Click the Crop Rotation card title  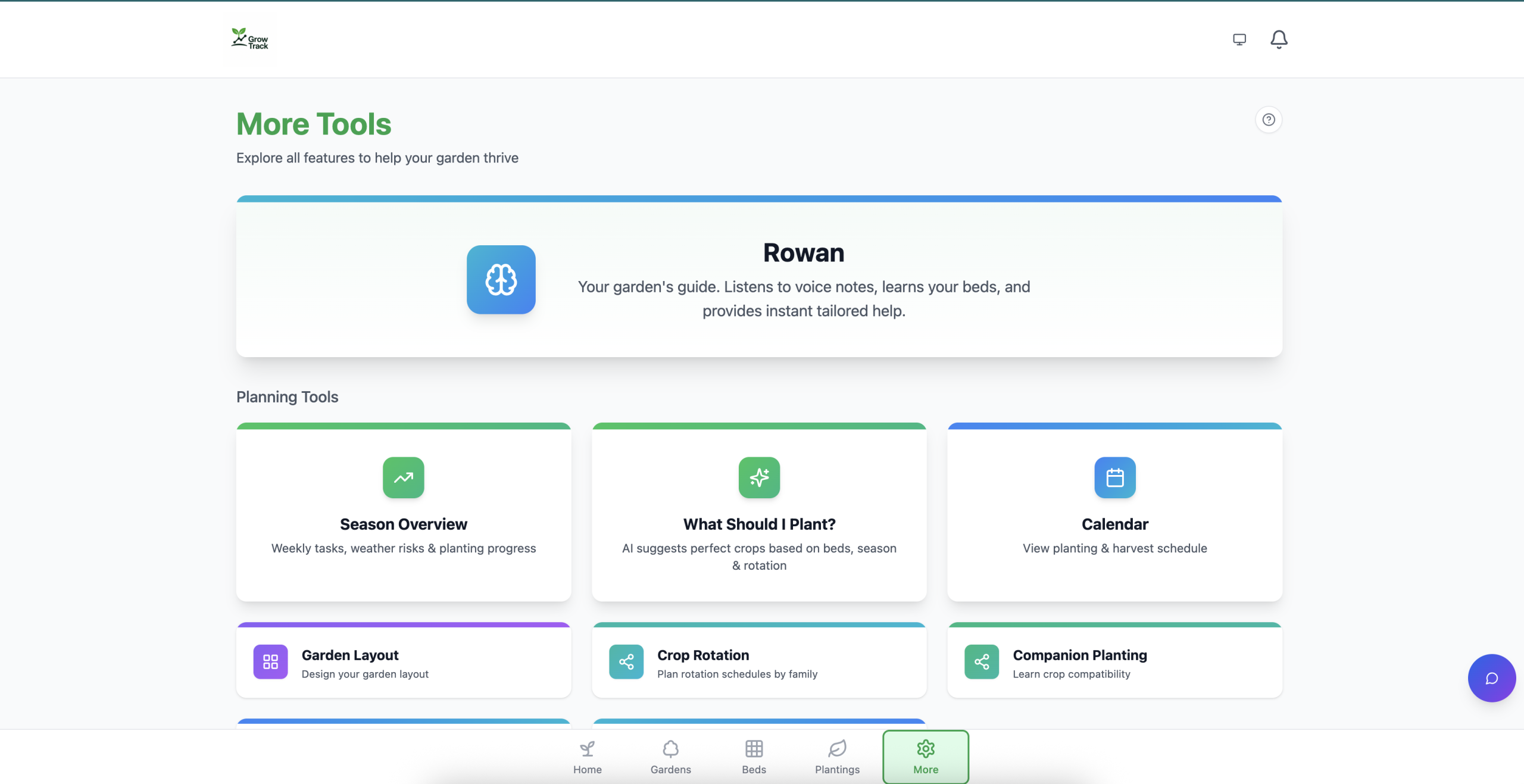coord(702,655)
